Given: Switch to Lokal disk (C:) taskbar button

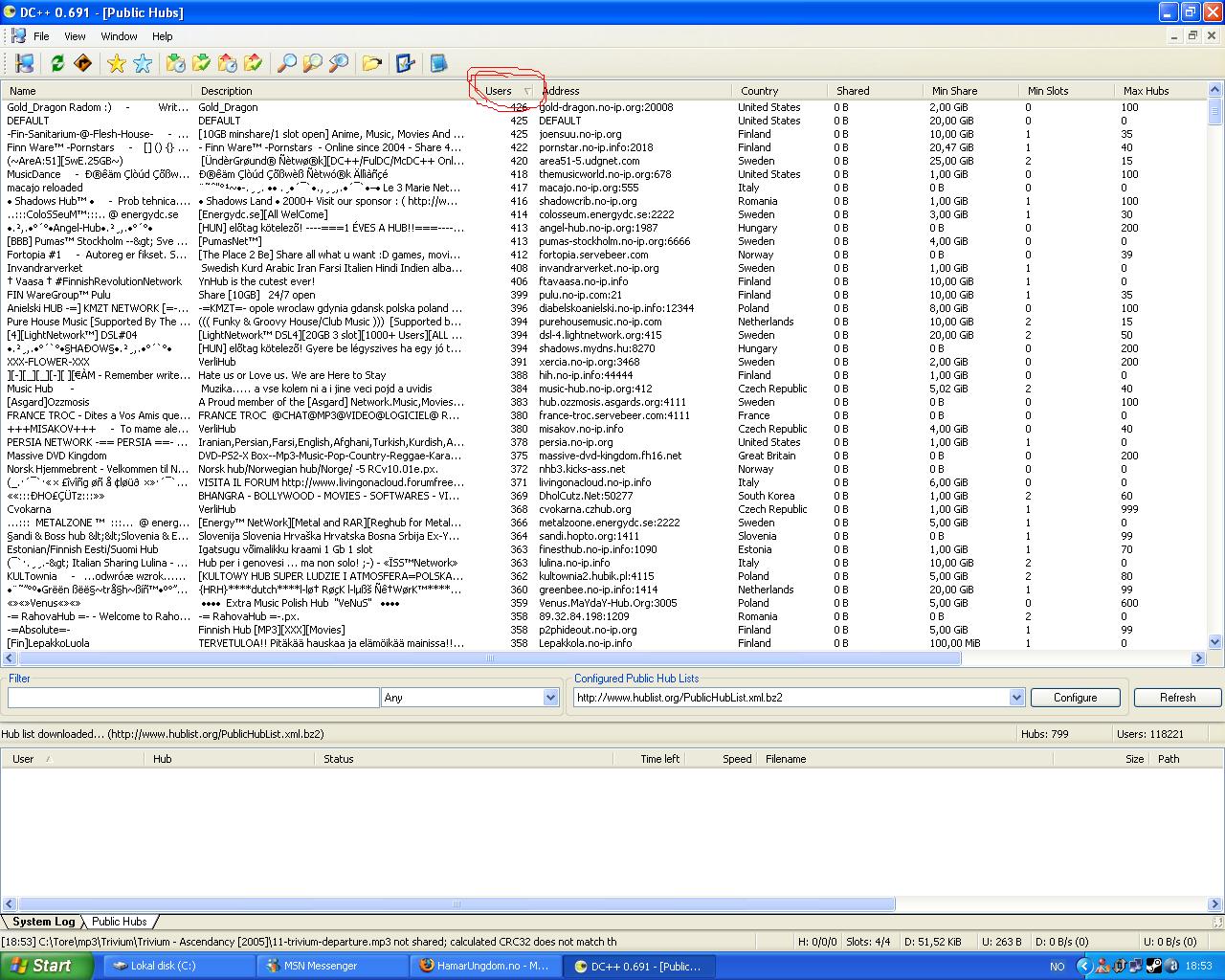Looking at the screenshot, I should 181,966.
